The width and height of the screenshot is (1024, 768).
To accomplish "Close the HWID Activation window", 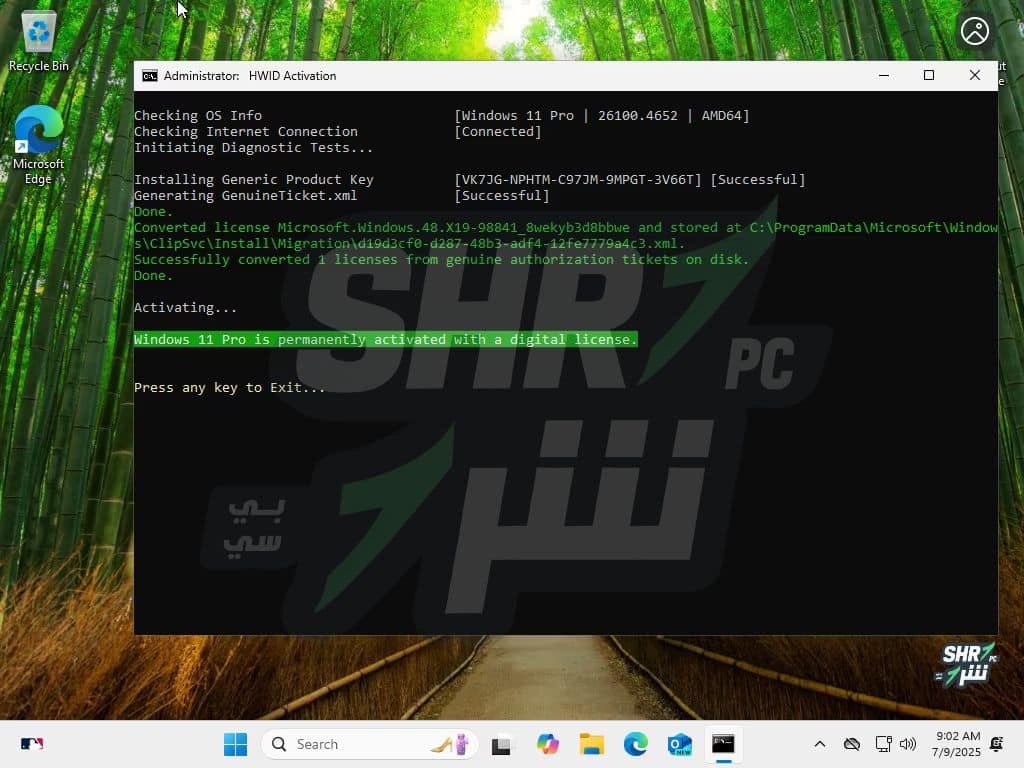I will tap(974, 76).
